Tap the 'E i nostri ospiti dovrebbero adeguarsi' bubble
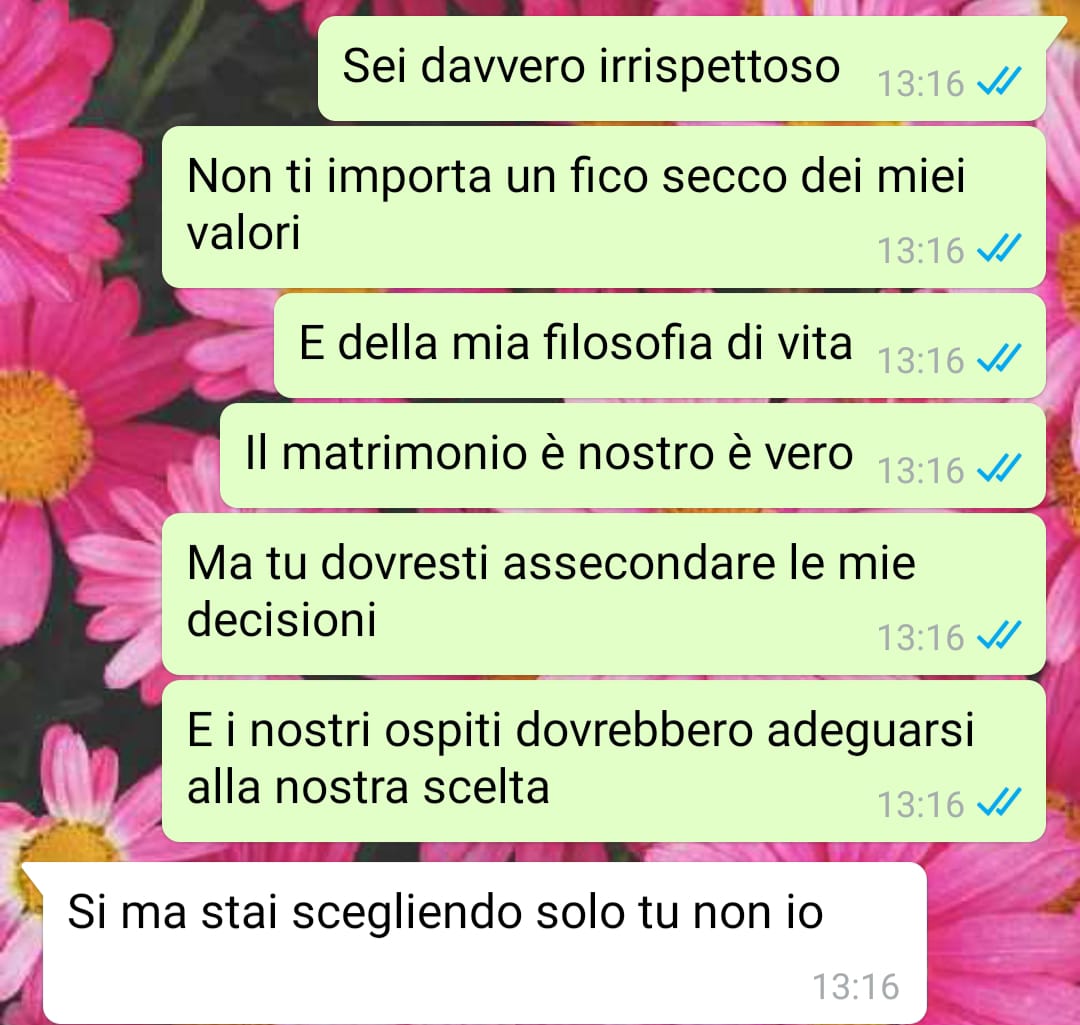This screenshot has height=1025, width=1080. (x=603, y=761)
